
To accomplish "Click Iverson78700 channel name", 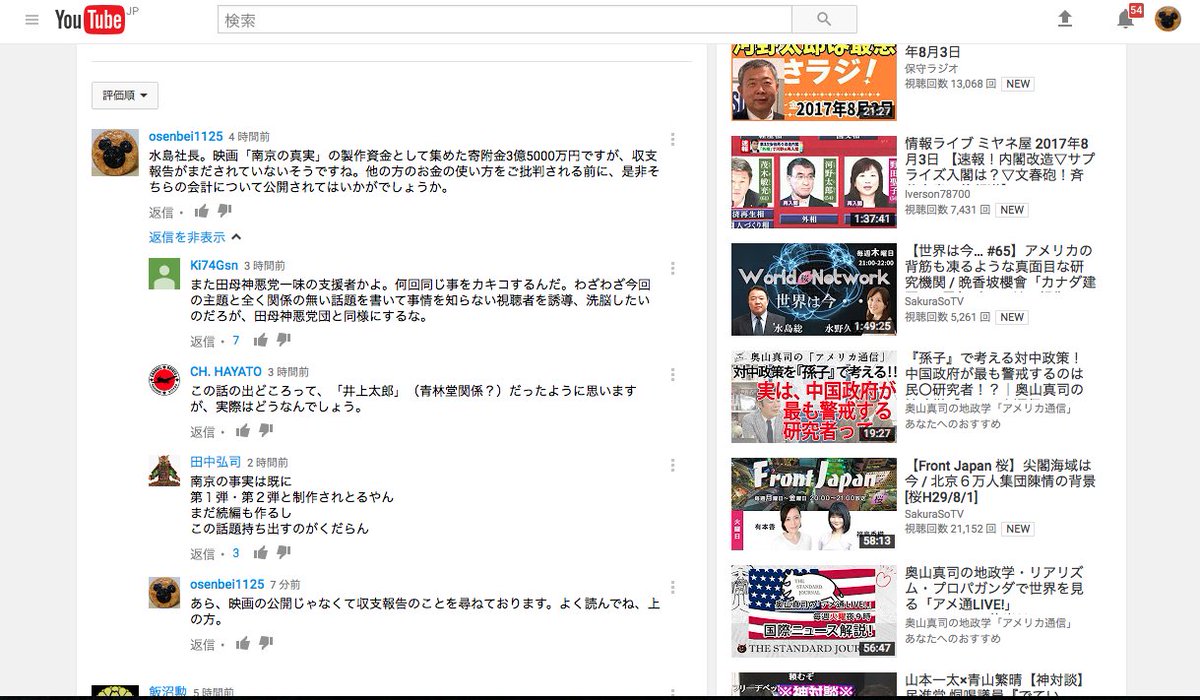I will [x=937, y=194].
